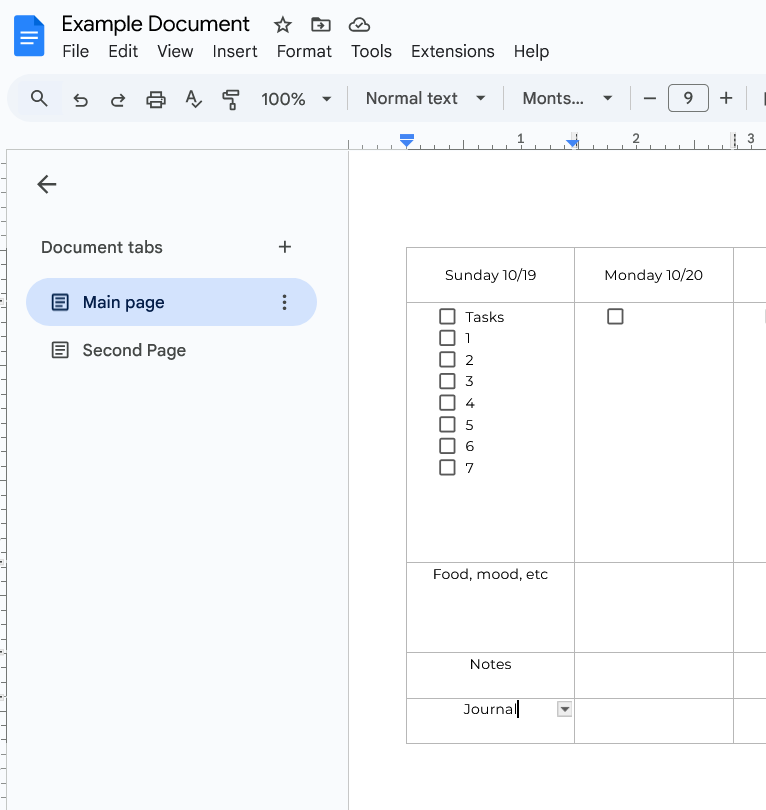Add a new document tab with plus
The image size is (766, 810).
(285, 247)
